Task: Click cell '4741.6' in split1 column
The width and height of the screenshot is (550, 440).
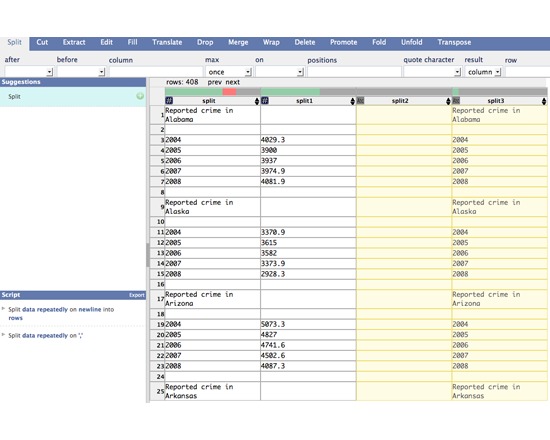Action: pyautogui.click(x=308, y=345)
